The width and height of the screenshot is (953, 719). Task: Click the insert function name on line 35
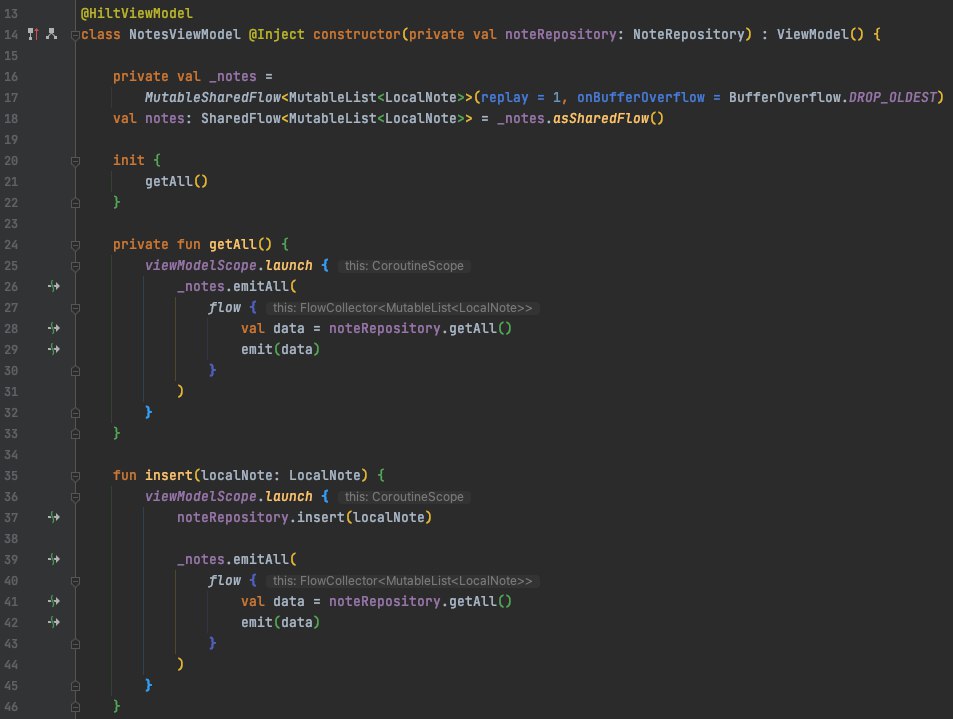click(168, 475)
